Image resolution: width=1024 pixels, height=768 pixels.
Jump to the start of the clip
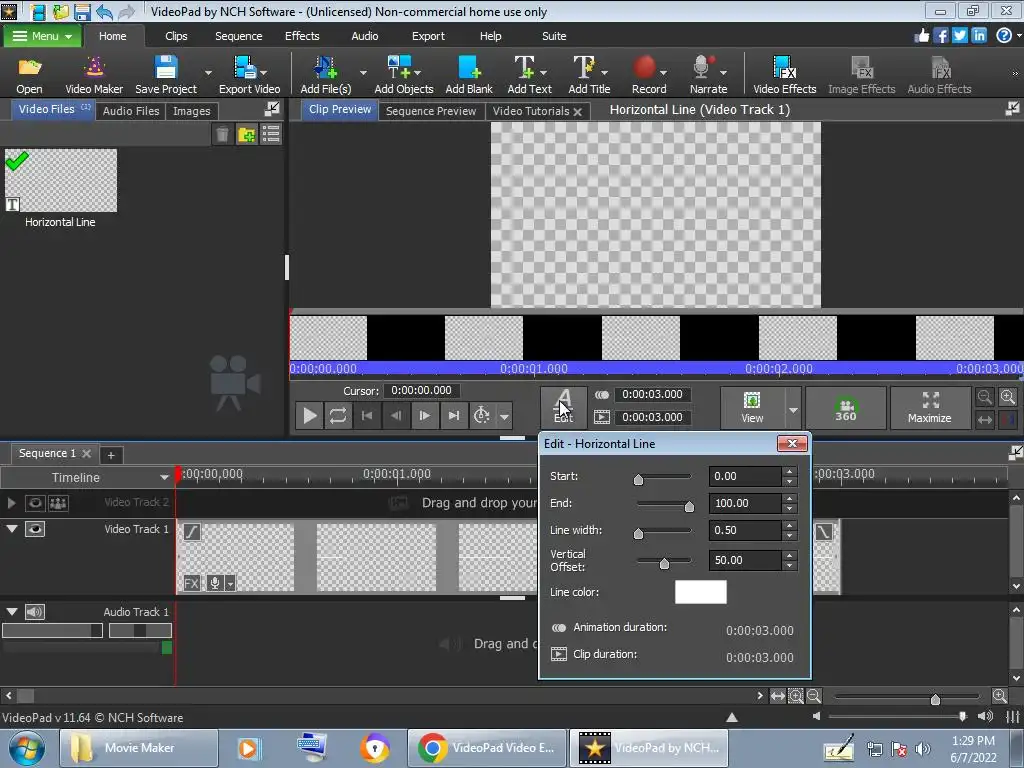[367, 415]
